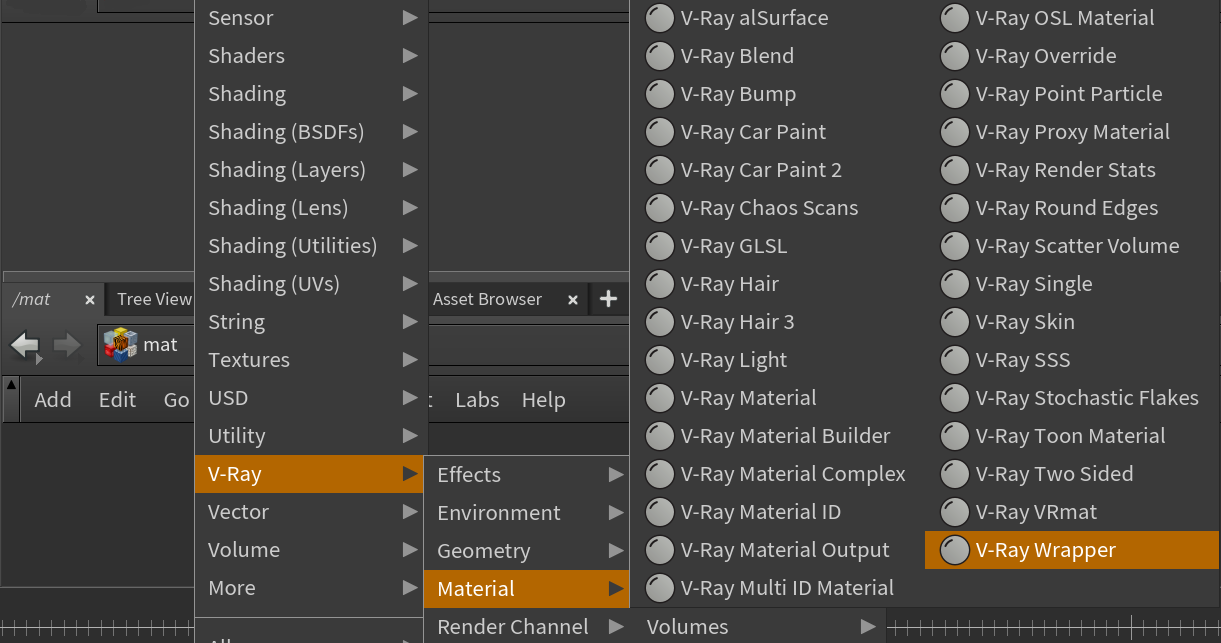The width and height of the screenshot is (1221, 643).
Task: Click the V-Ray Proxy Material icon
Action: pos(956,132)
